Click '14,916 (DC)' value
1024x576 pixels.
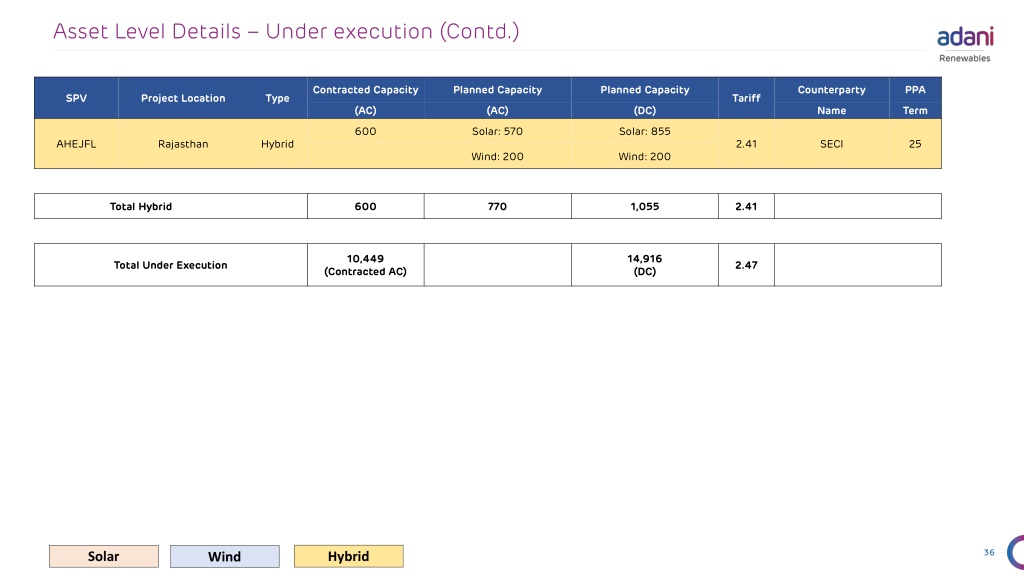pyautogui.click(x=645, y=265)
